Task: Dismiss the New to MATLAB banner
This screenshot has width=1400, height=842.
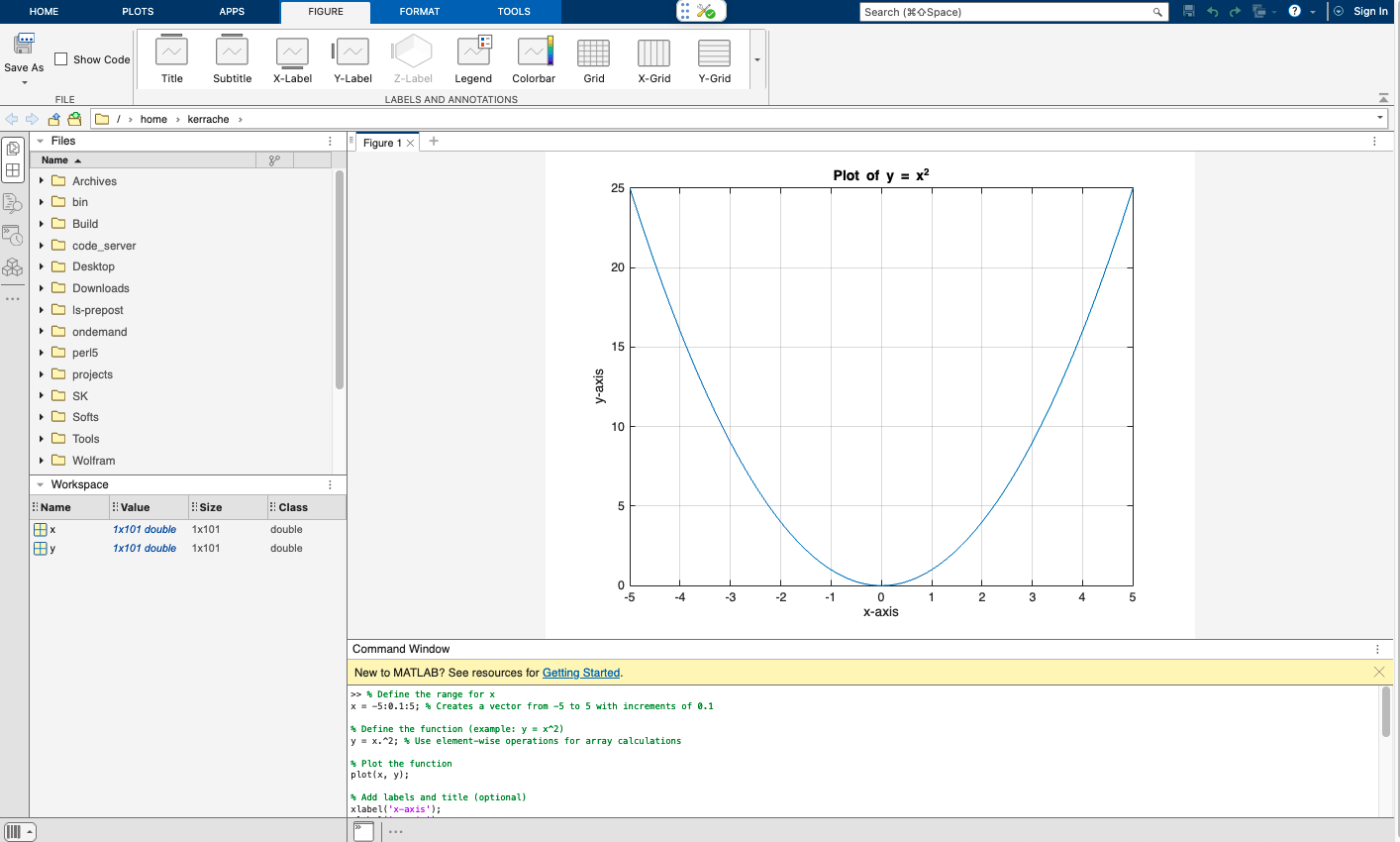Action: tap(1379, 672)
